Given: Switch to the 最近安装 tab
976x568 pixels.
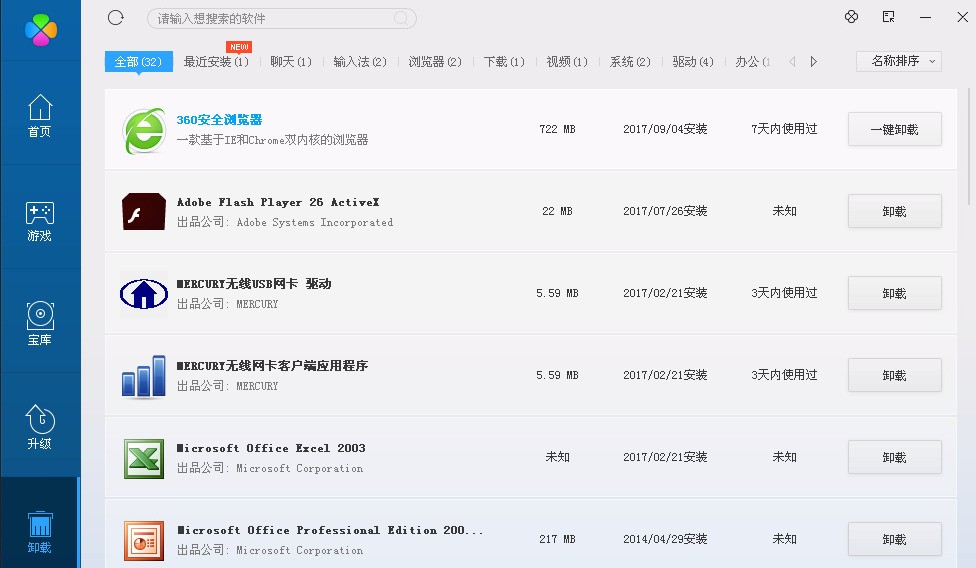Looking at the screenshot, I should (x=216, y=62).
